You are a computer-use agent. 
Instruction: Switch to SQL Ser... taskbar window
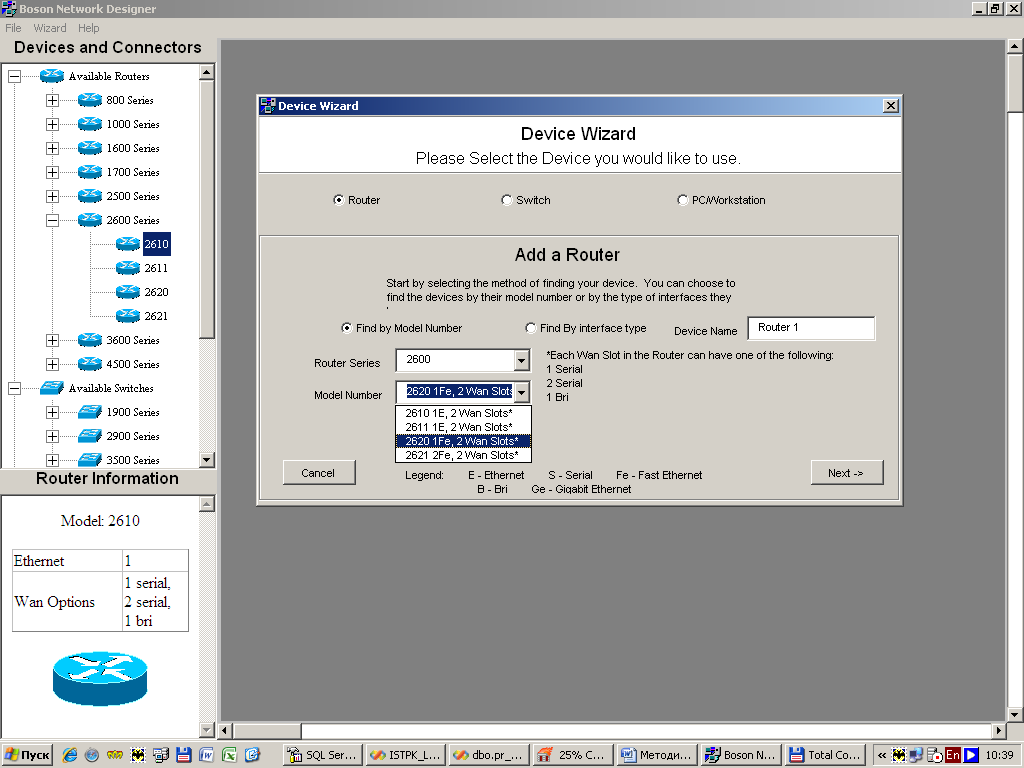tap(323, 755)
